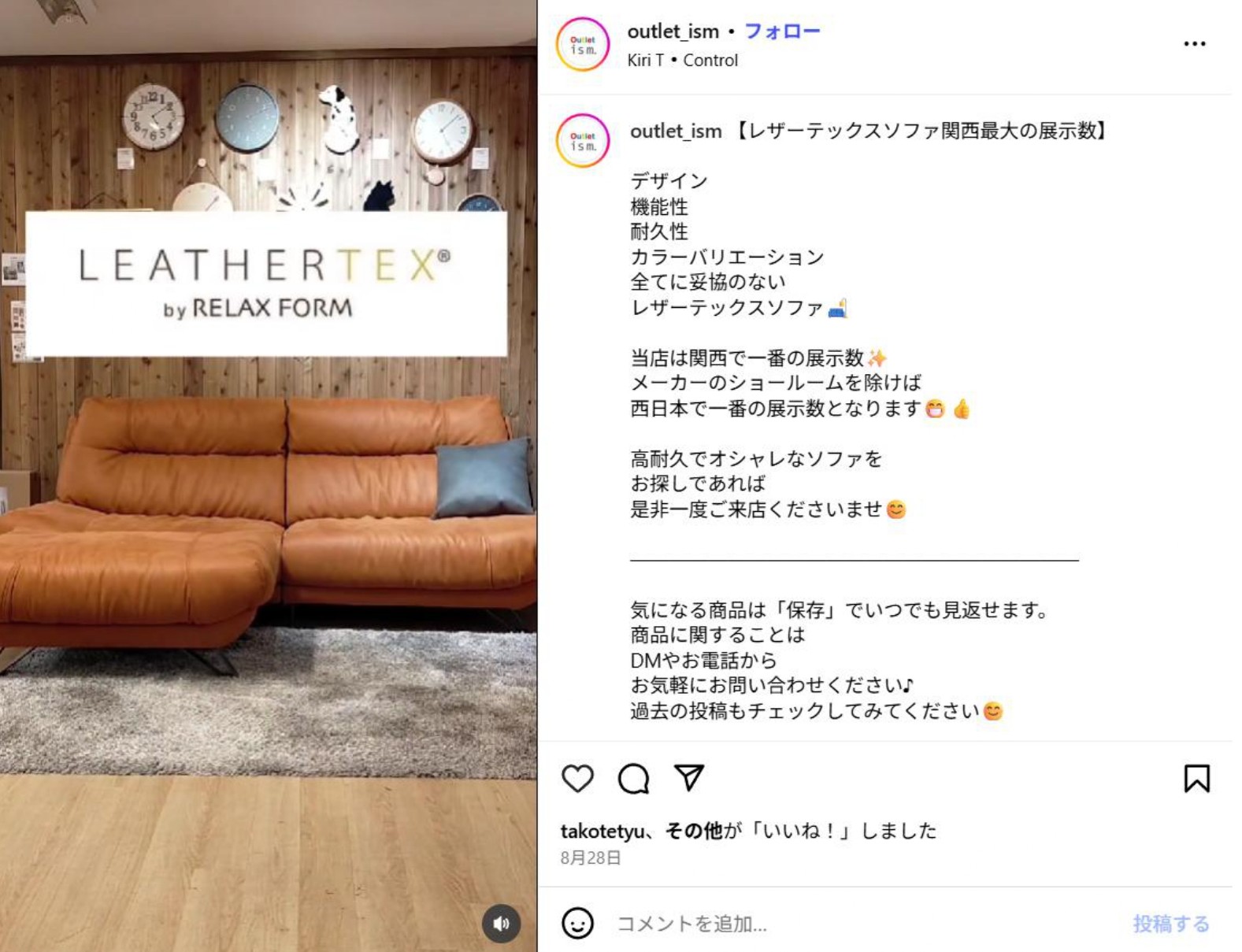
Task: Open takotetyu's profile from the likes line
Action: pos(602,831)
